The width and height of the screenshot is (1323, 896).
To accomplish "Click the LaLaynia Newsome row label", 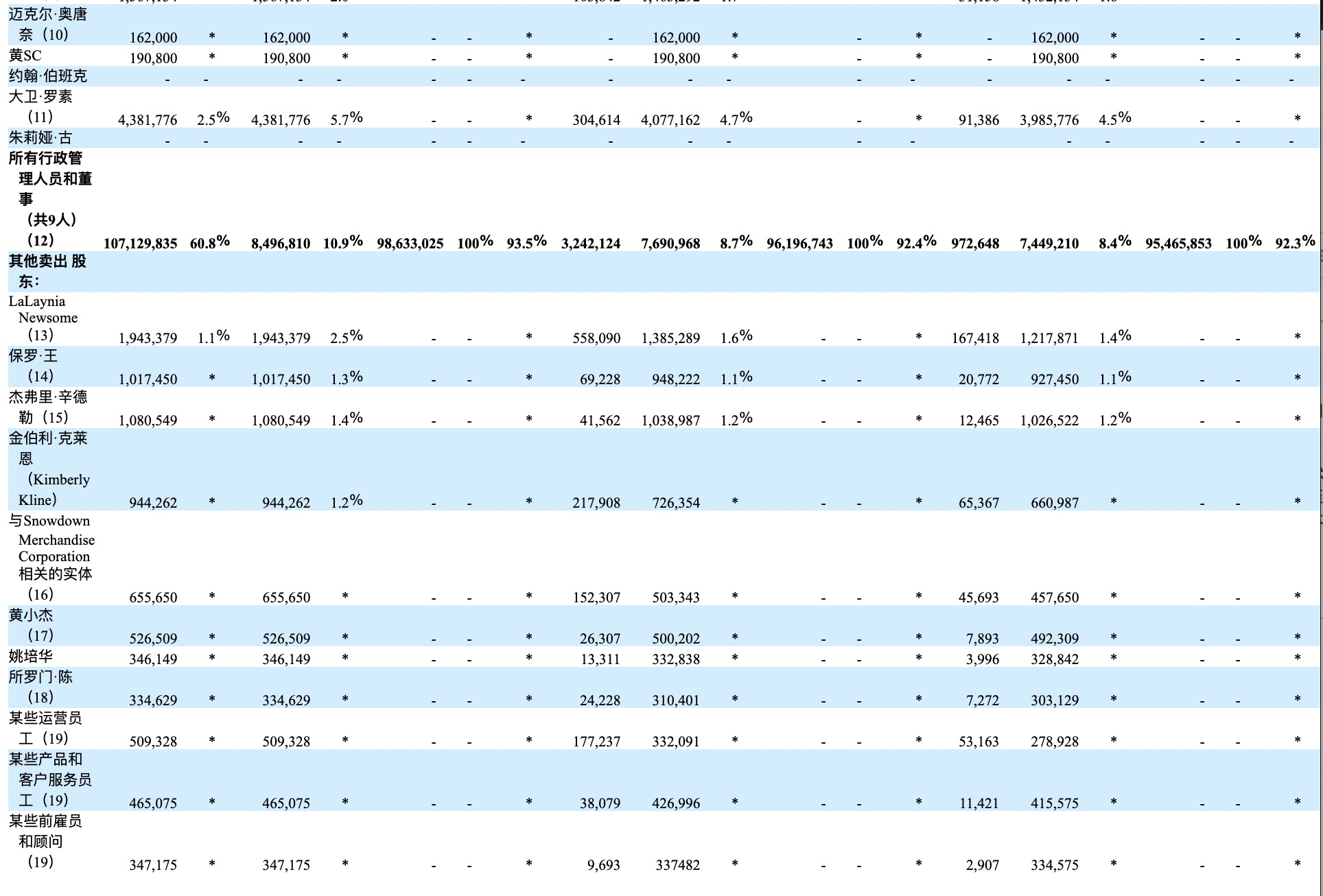I will point(43,318).
